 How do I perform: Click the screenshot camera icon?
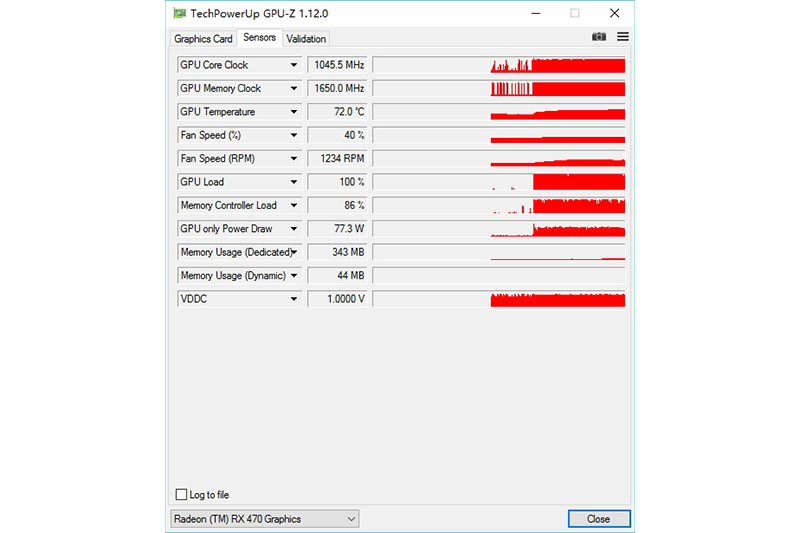599,37
